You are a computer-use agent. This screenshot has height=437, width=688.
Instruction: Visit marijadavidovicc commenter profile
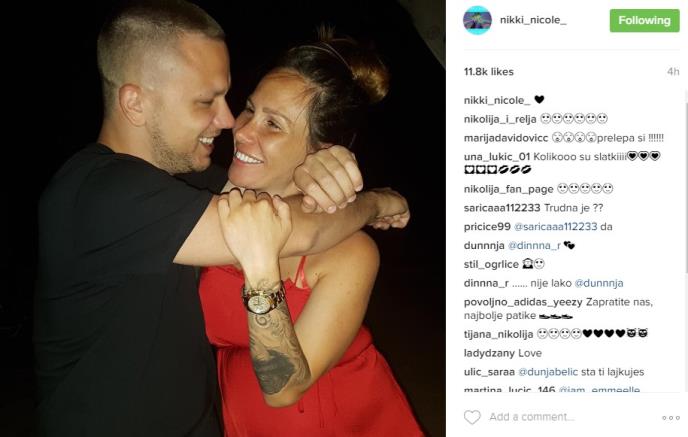(506, 138)
